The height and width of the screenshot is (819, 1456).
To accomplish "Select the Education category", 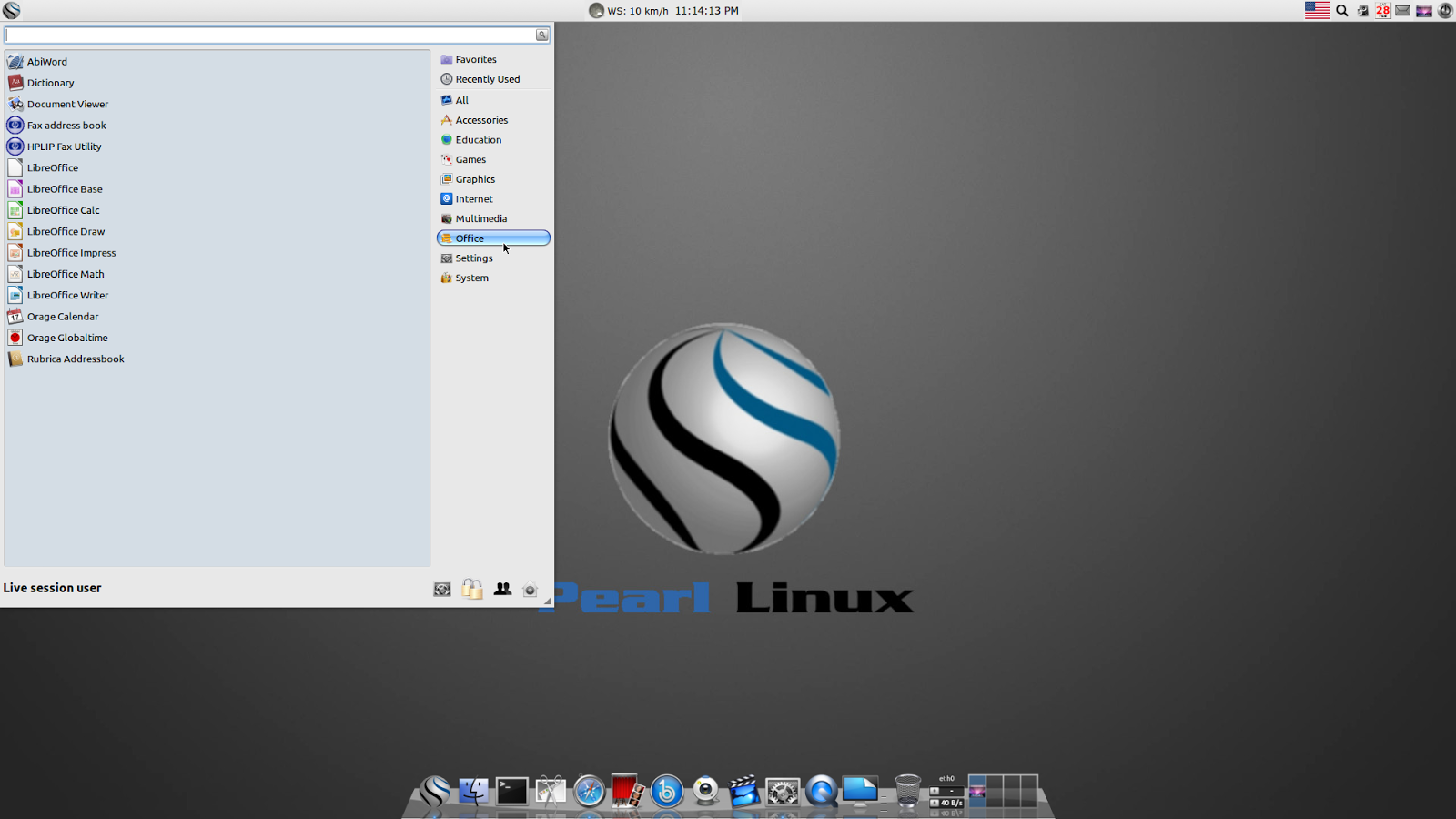I will pyautogui.click(x=493, y=140).
